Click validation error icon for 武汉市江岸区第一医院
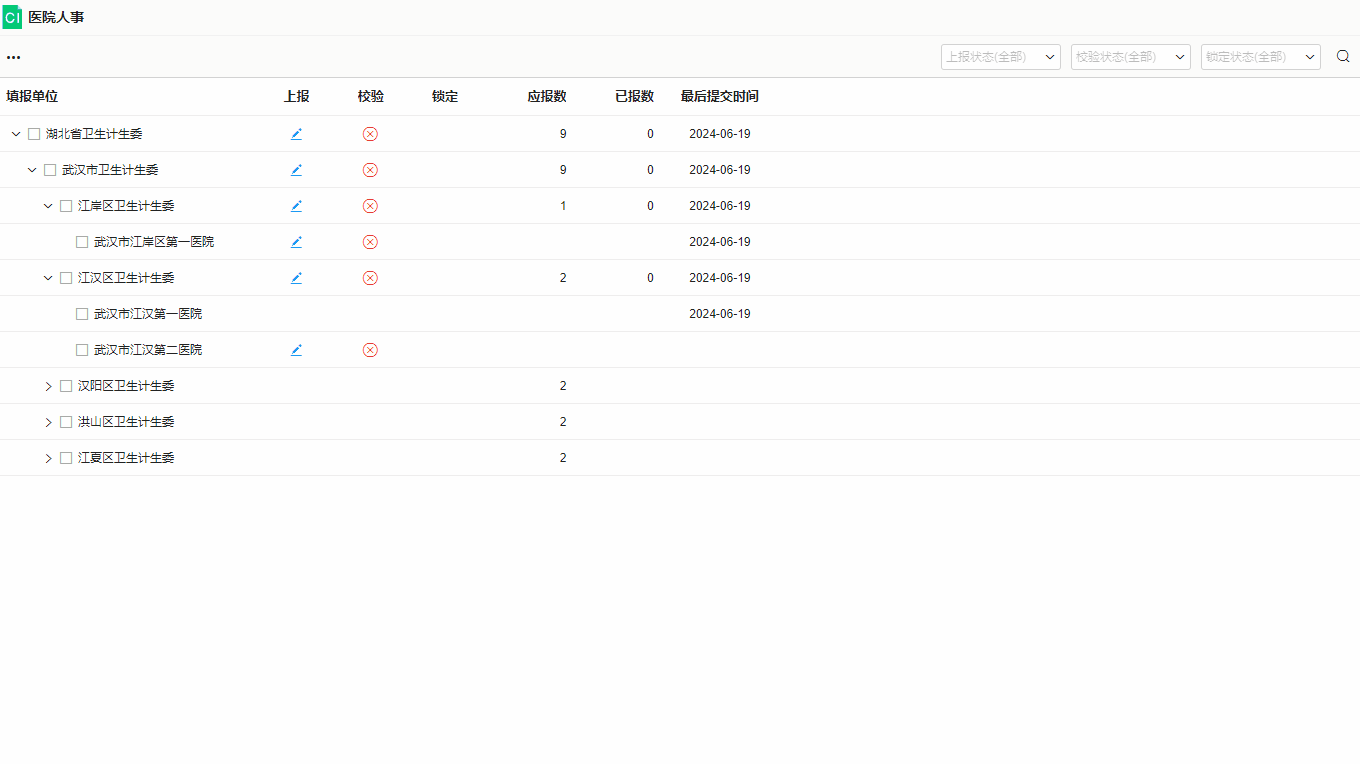 (370, 242)
